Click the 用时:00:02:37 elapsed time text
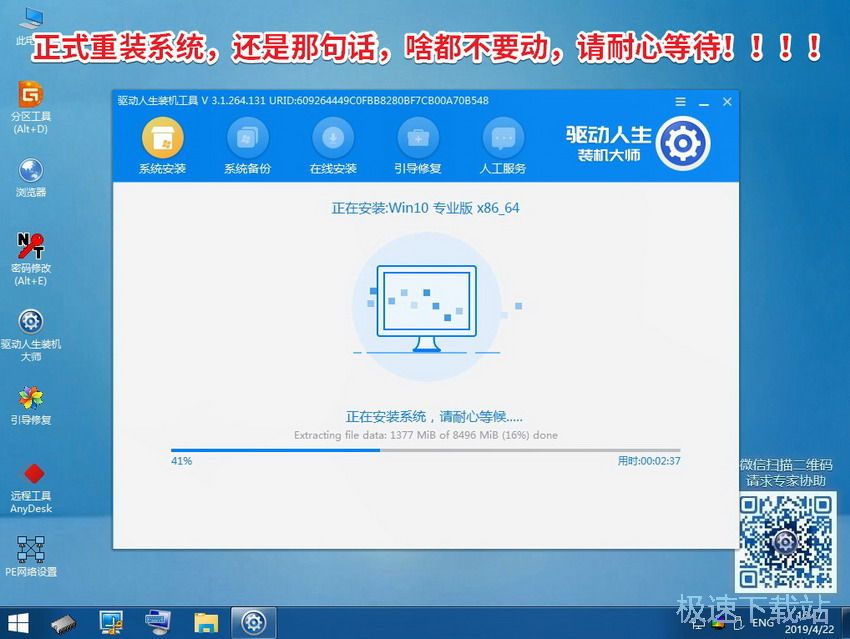850x639 pixels. [649, 461]
